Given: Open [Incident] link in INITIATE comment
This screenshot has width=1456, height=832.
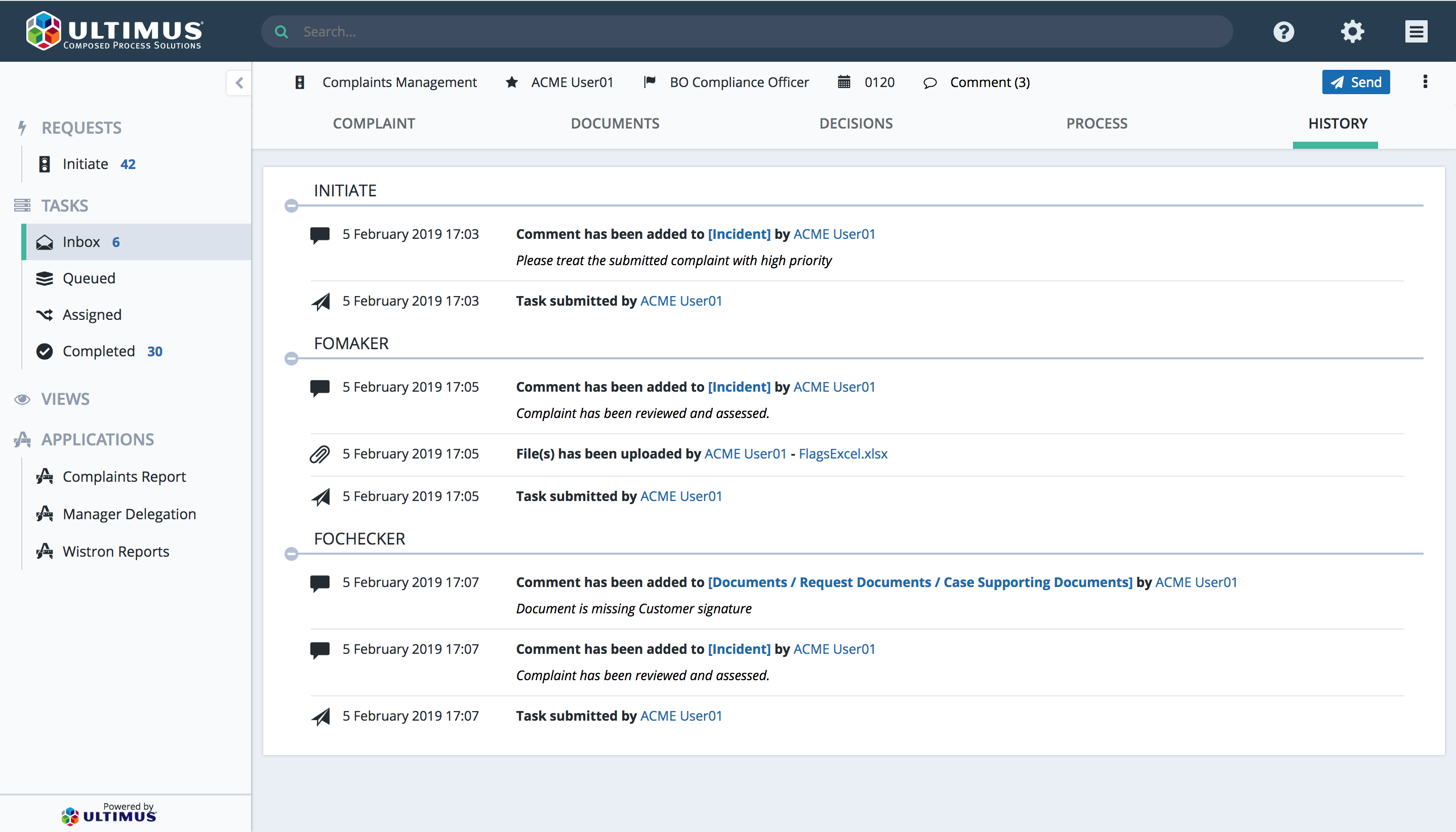Looking at the screenshot, I should 739,234.
